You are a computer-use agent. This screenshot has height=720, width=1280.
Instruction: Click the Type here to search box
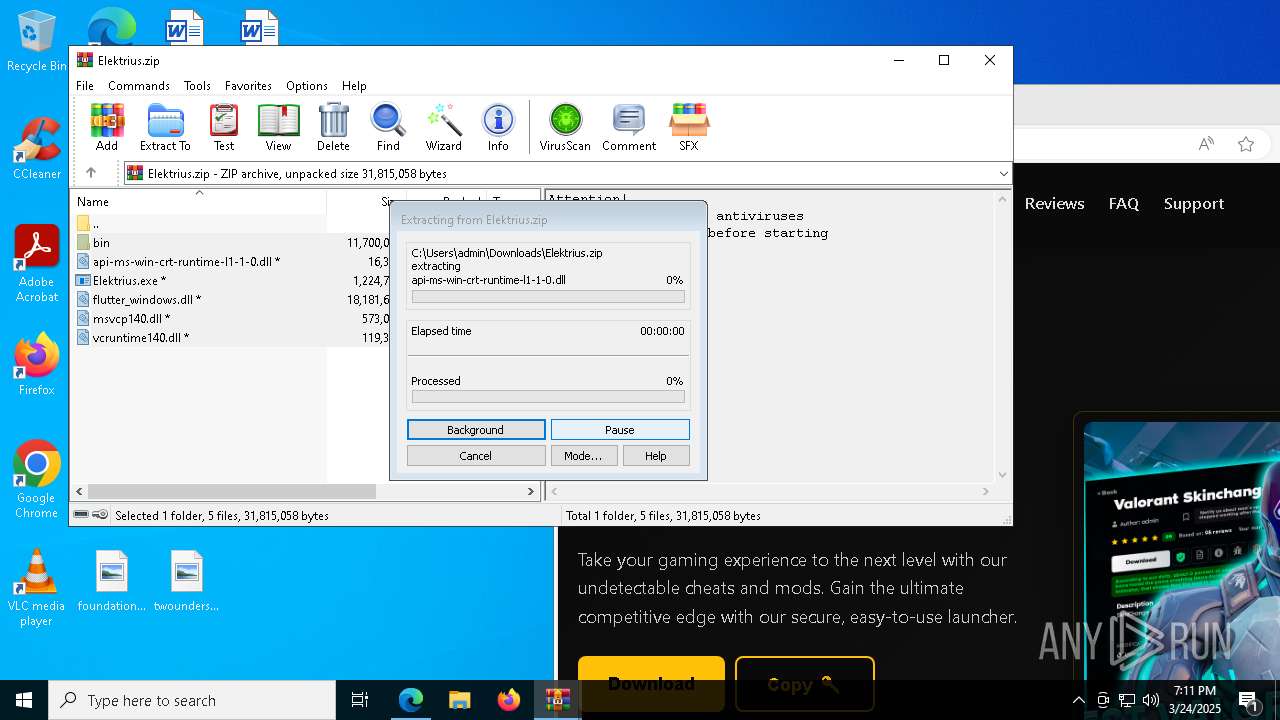pos(192,700)
